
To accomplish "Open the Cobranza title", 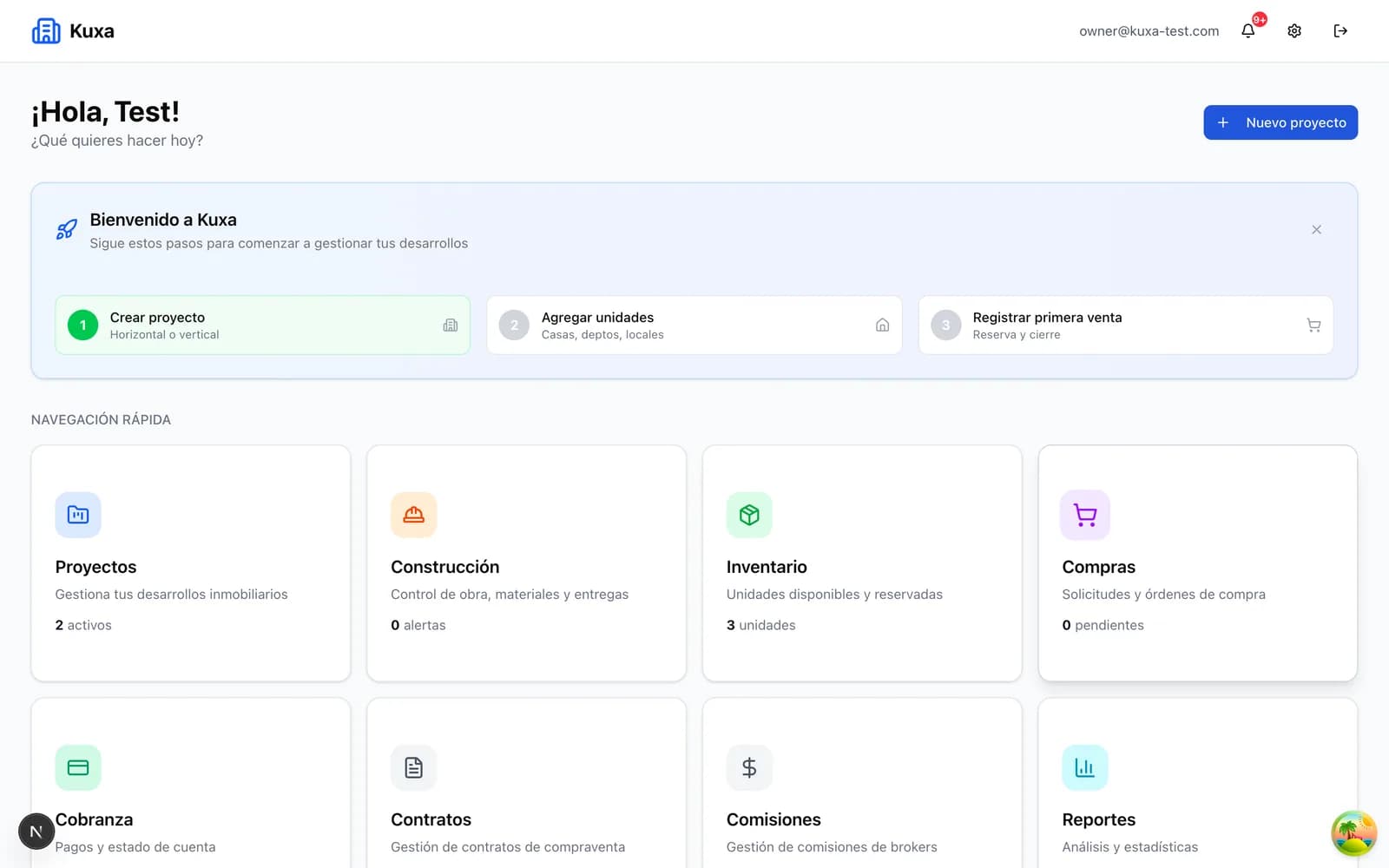I will pos(94,819).
